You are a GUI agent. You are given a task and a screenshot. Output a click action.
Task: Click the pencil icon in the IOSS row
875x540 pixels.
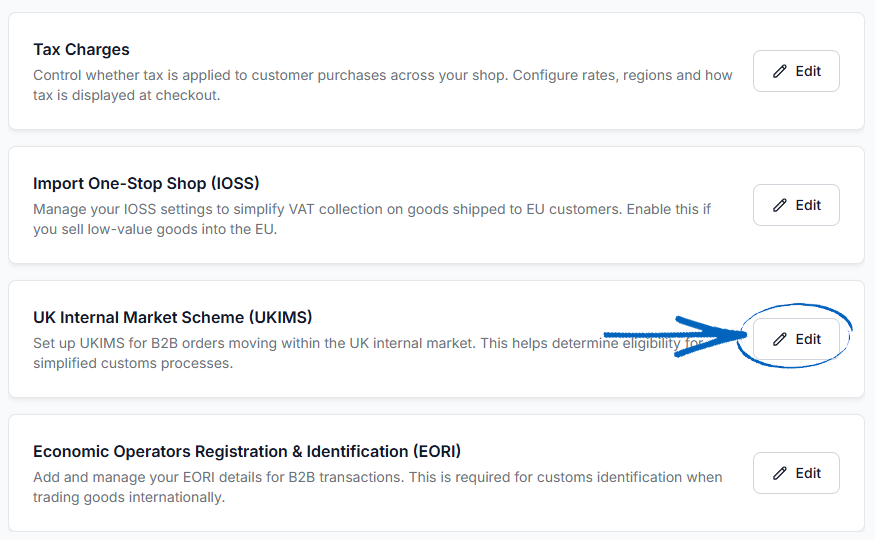click(780, 205)
